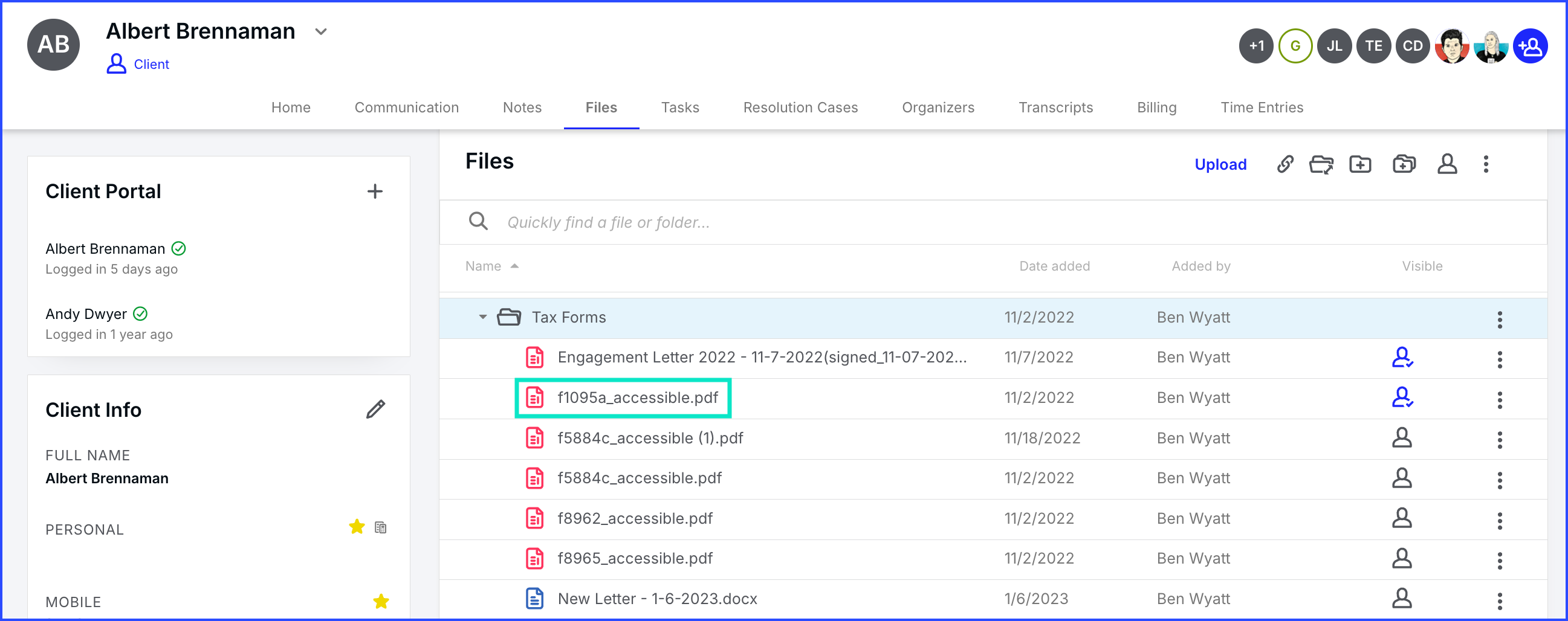This screenshot has width=1568, height=621.
Task: Open the Home tab
Action: click(290, 107)
